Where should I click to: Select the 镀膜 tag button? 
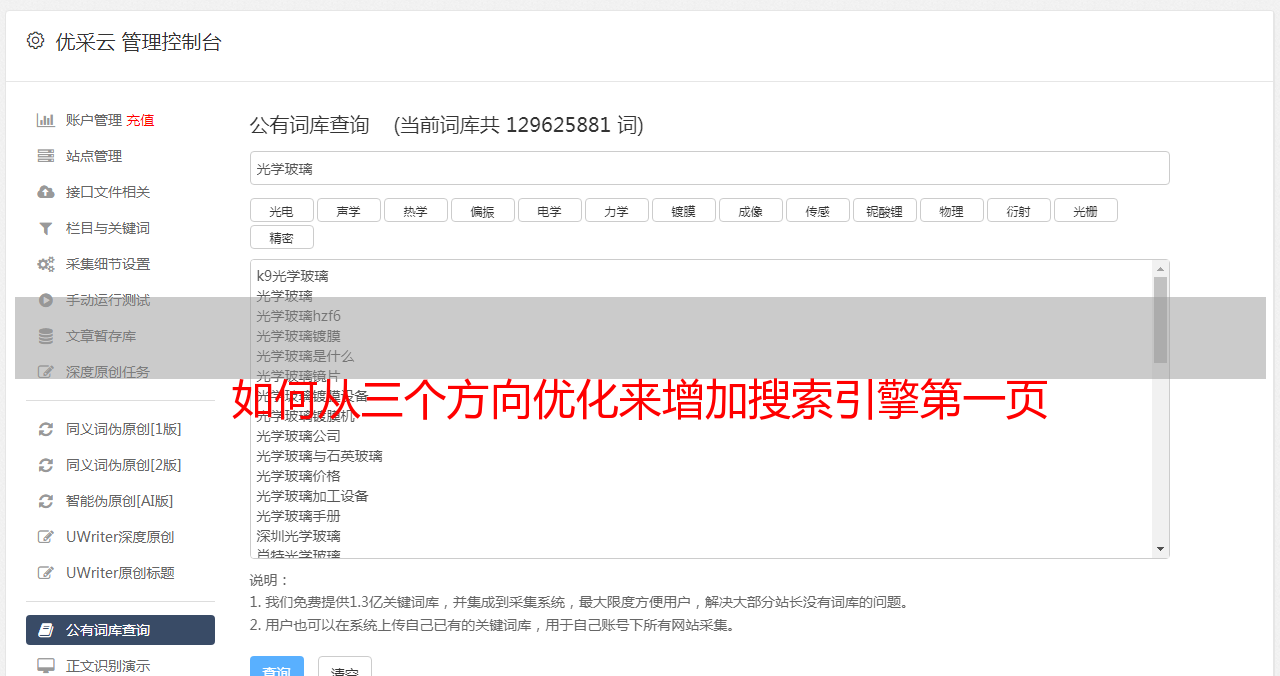click(x=683, y=211)
